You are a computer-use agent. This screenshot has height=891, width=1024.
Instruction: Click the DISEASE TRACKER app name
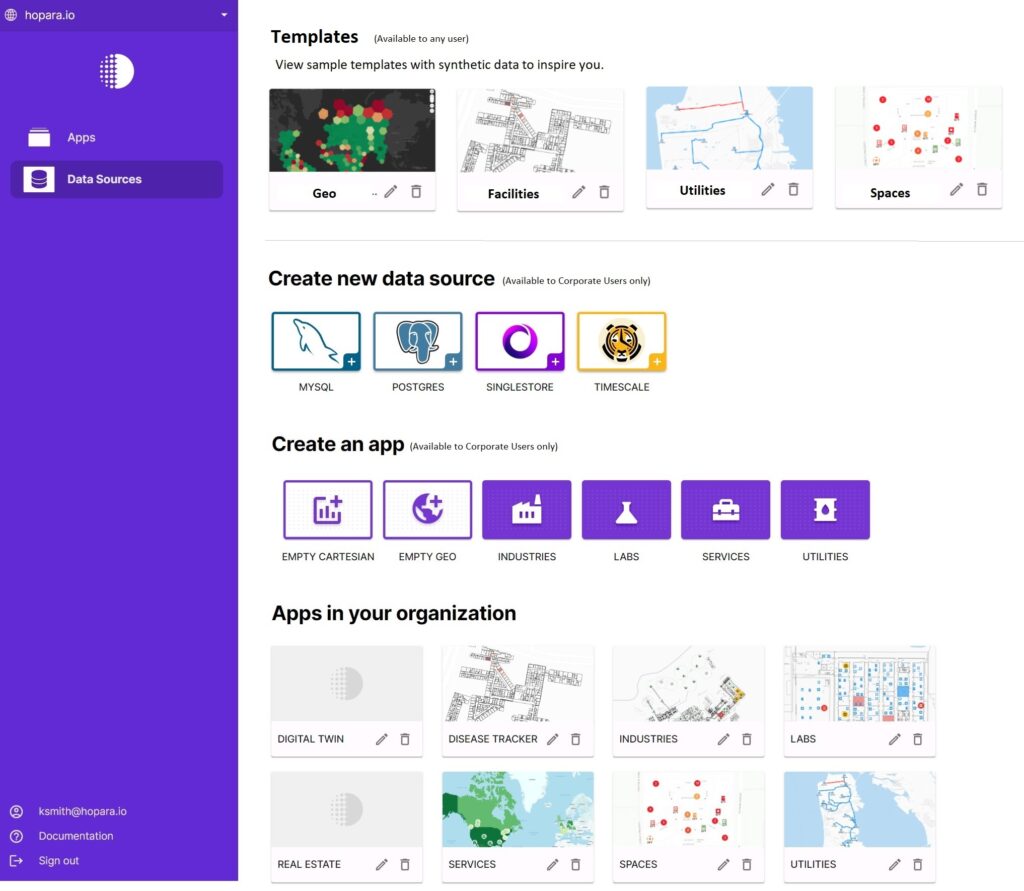tap(492, 739)
